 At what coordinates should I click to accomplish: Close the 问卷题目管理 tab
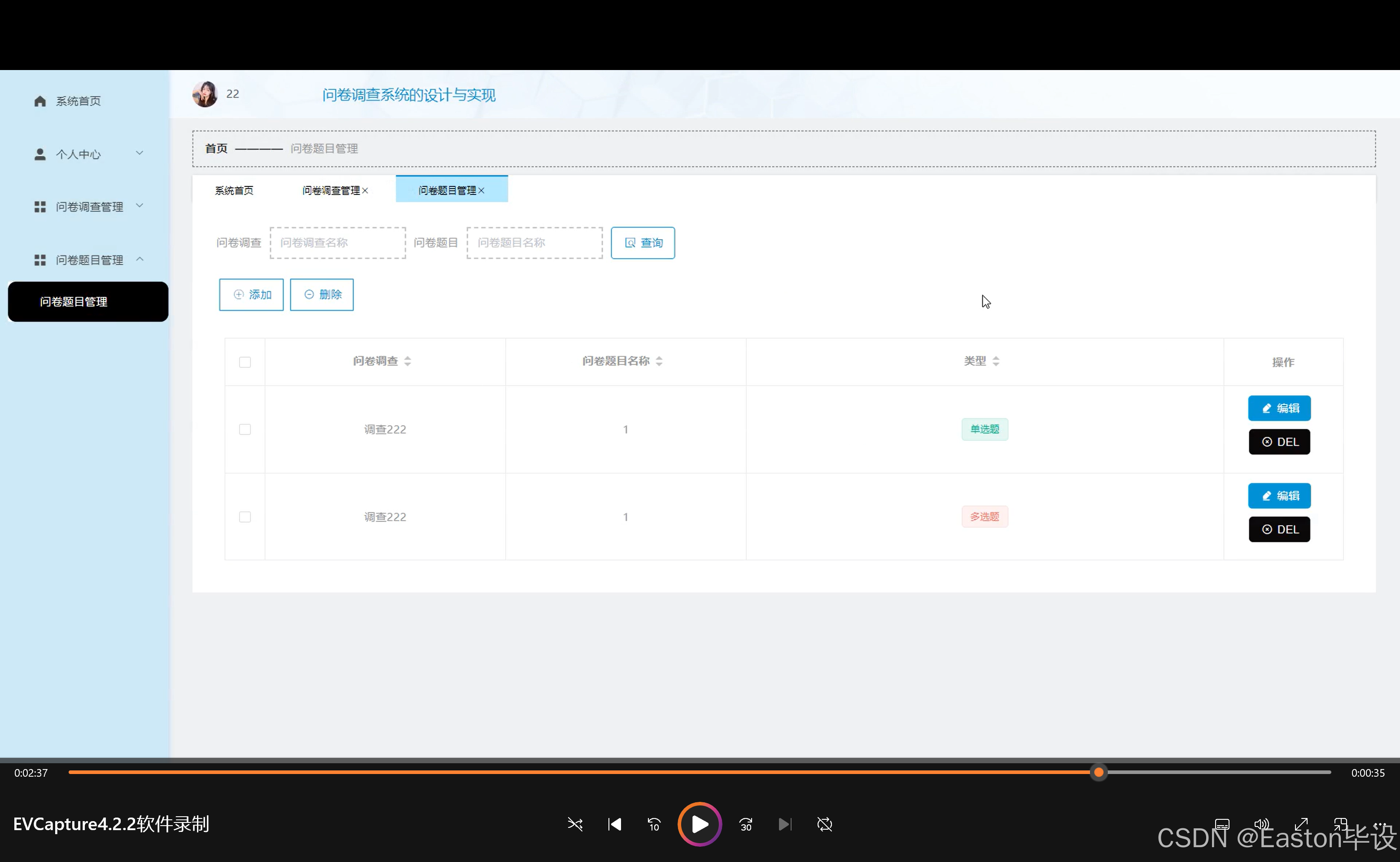pos(481,190)
